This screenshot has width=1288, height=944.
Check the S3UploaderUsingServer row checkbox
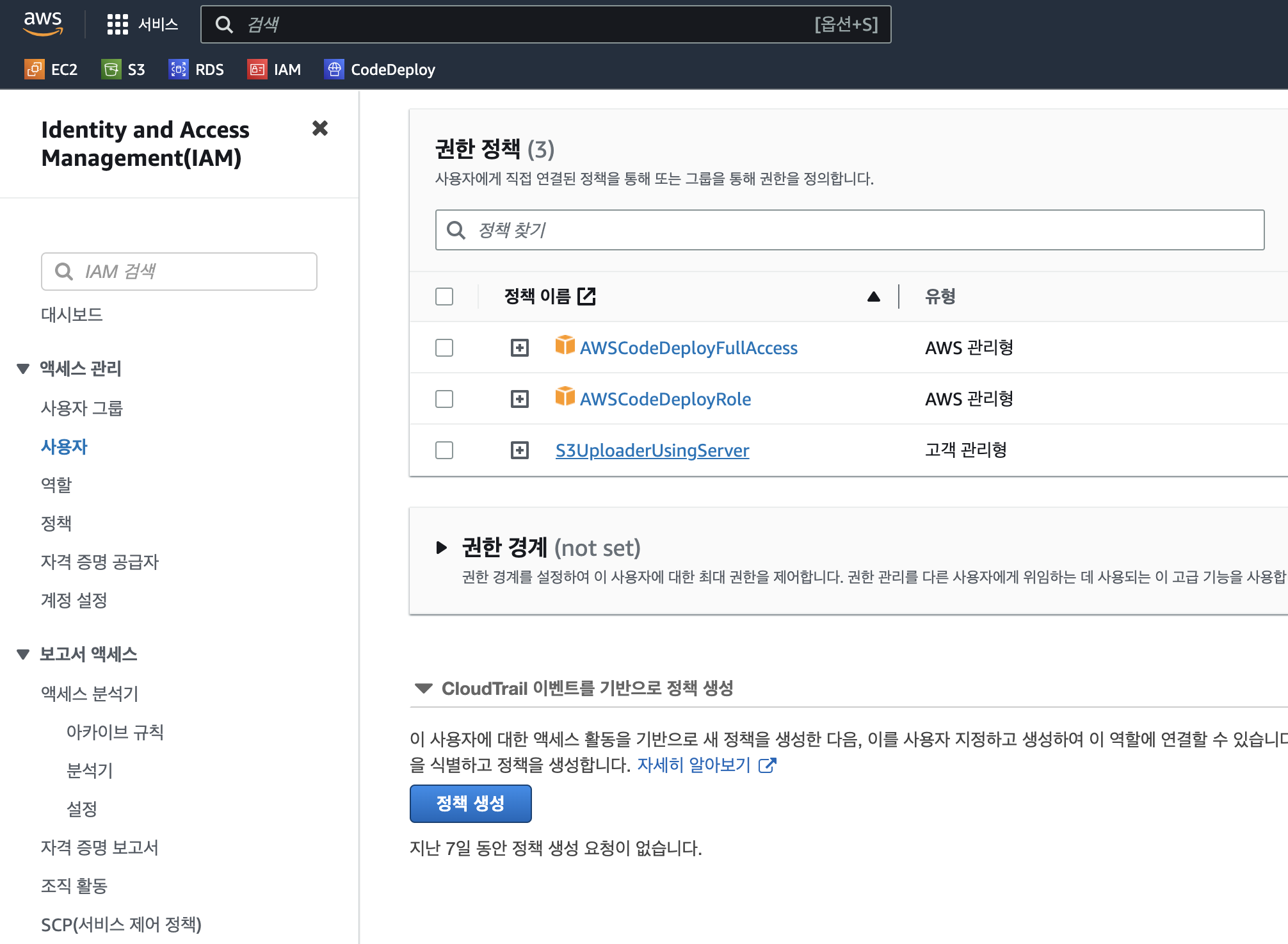coord(444,450)
